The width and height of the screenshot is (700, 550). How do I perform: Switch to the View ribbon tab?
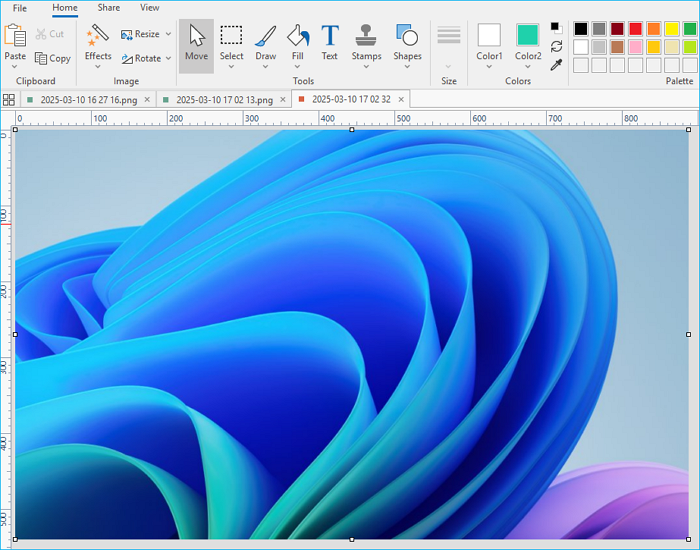(149, 8)
